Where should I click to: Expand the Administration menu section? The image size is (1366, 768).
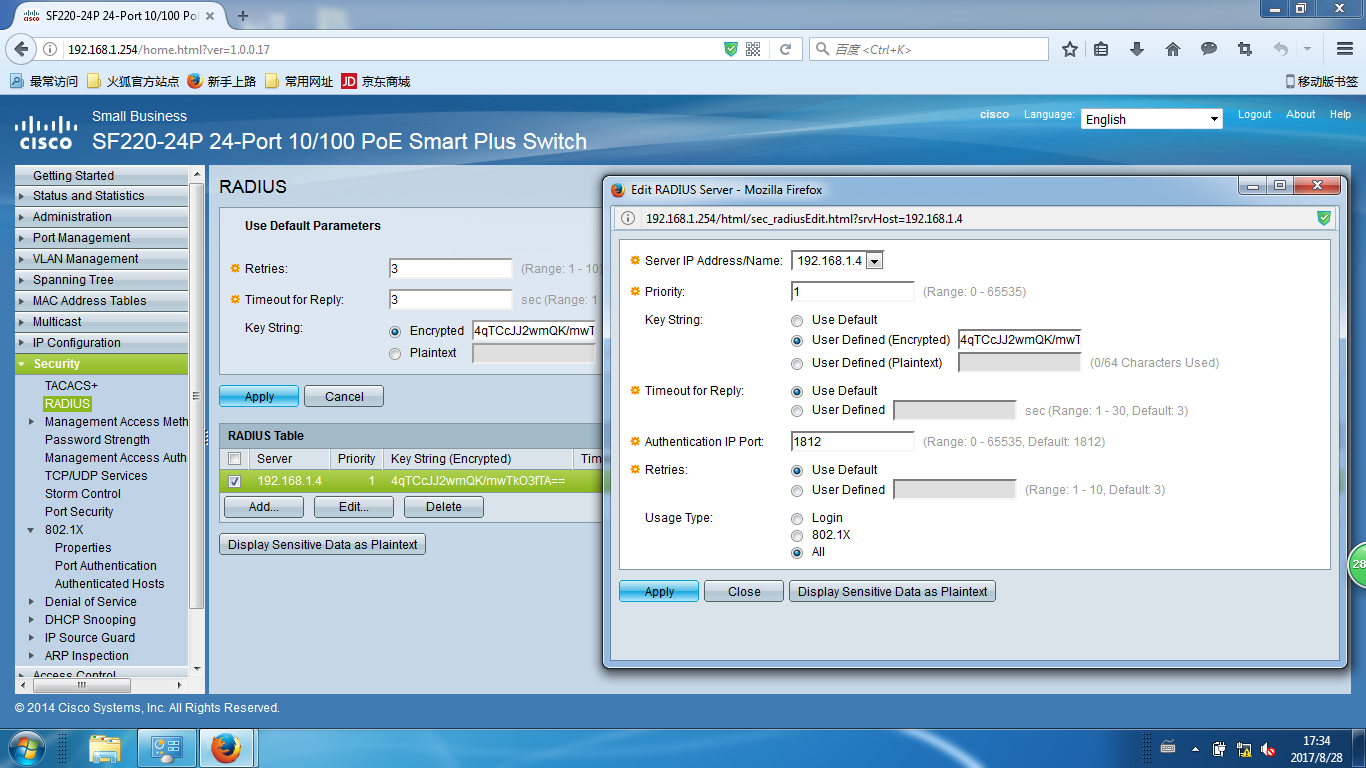pyautogui.click(x=102, y=217)
